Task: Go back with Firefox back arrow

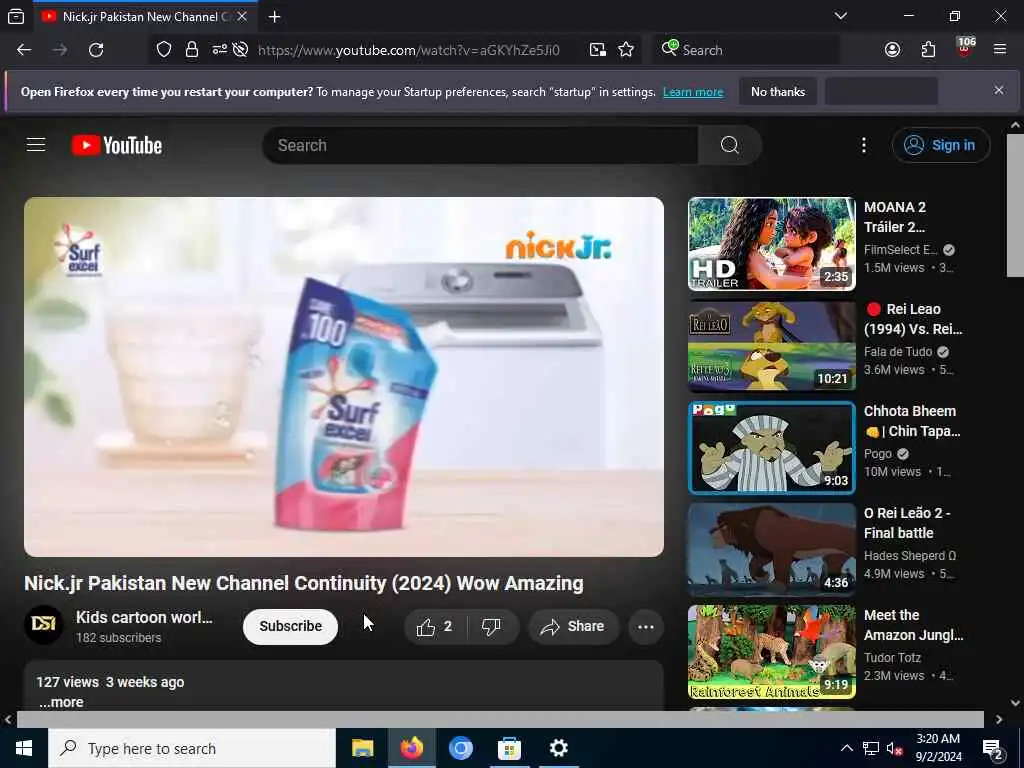Action: tap(24, 50)
